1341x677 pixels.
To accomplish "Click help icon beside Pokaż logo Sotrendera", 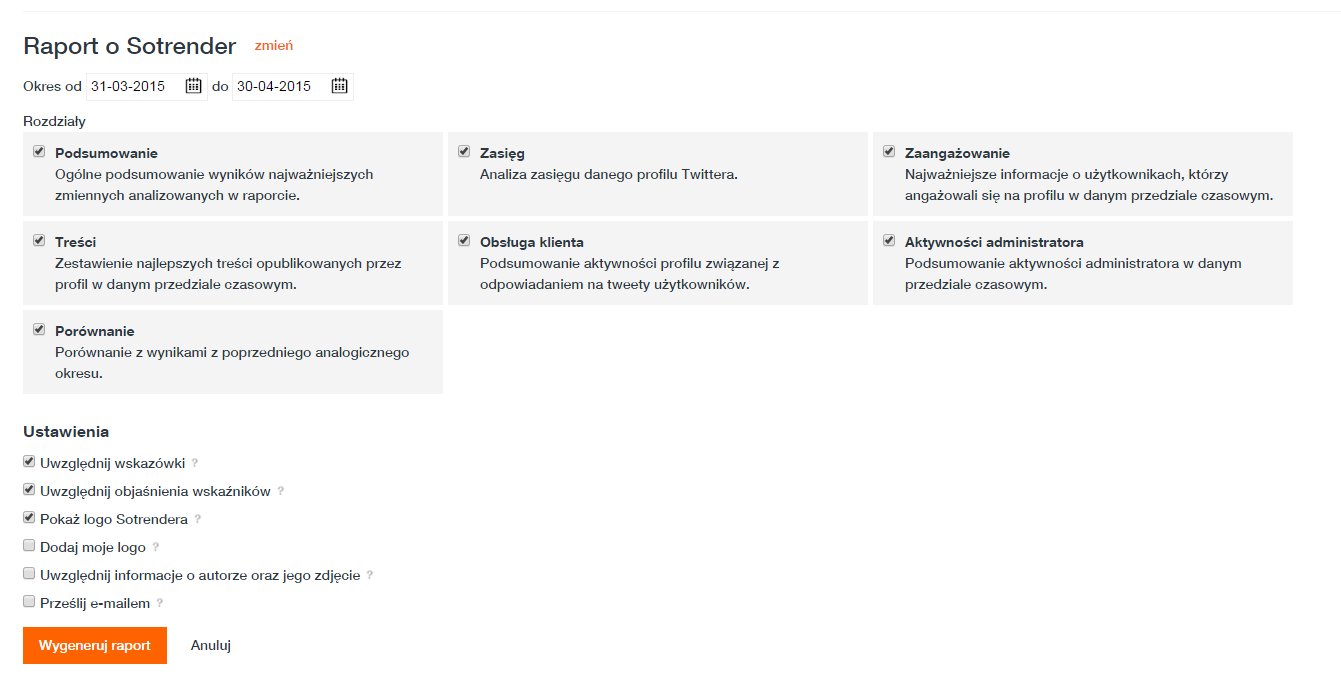I will pyautogui.click(x=198, y=520).
